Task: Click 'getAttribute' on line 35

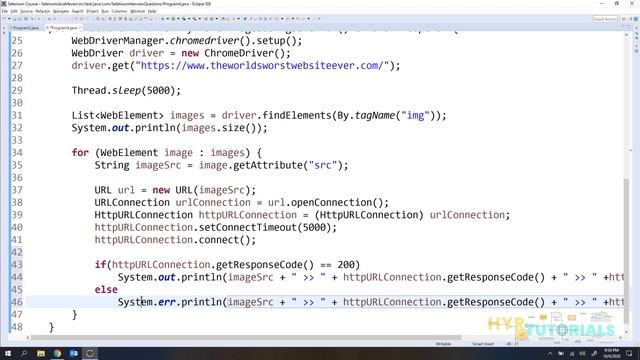Action: [x=268, y=165]
